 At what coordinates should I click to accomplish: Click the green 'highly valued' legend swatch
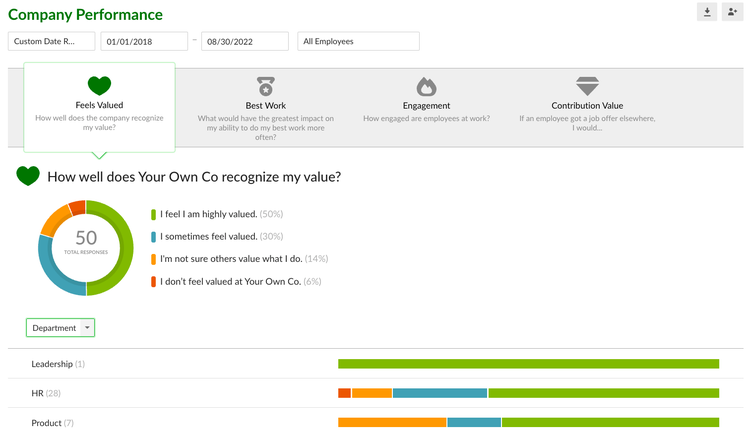153,214
